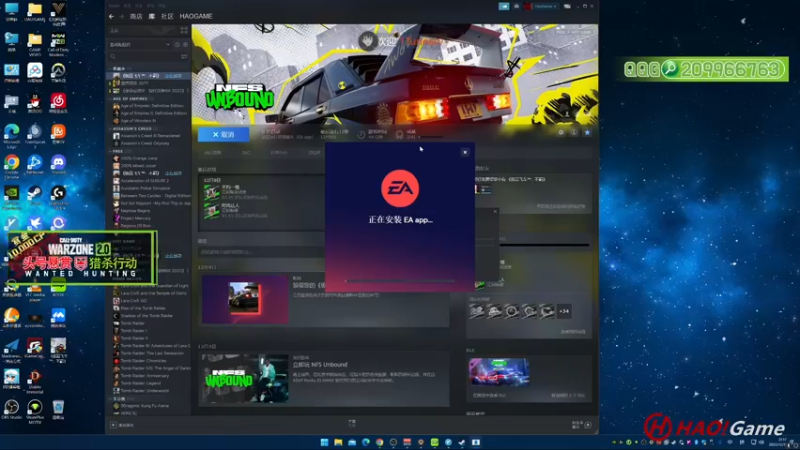
Task: Click the ready-to-play filter icon
Action: pos(185,45)
